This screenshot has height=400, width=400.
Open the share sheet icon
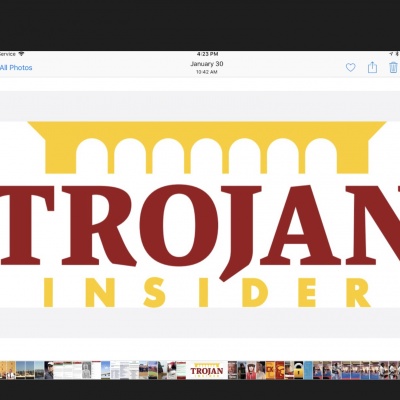click(372, 67)
